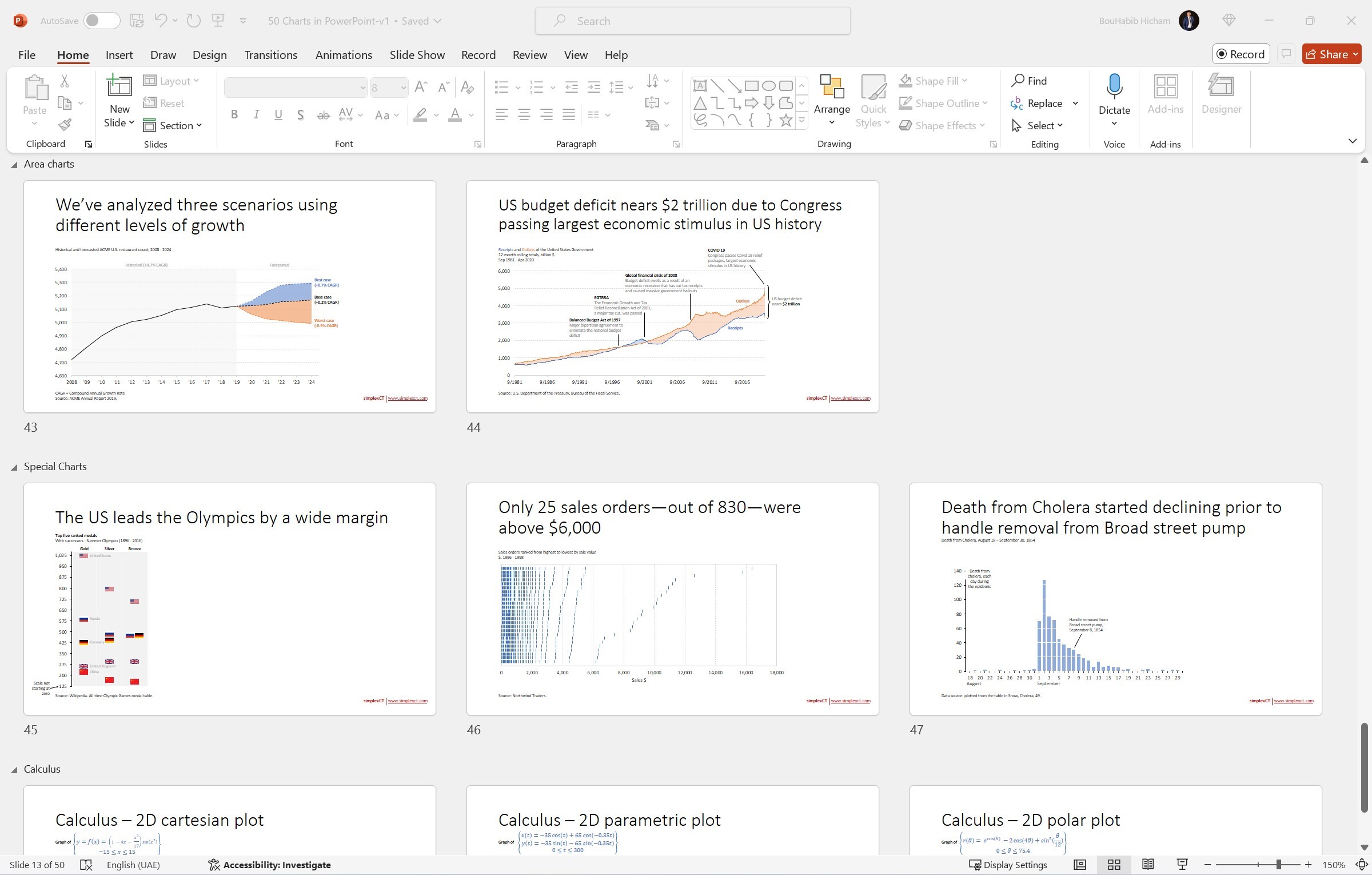
Task: Collapse the Calculus section
Action: point(14,770)
